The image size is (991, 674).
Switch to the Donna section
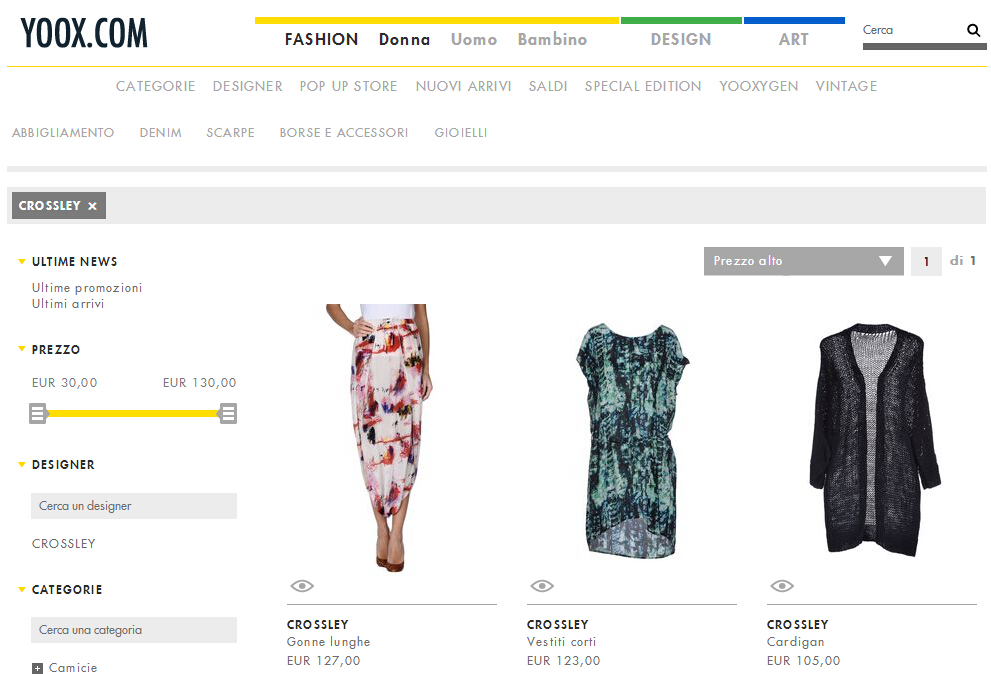(404, 39)
